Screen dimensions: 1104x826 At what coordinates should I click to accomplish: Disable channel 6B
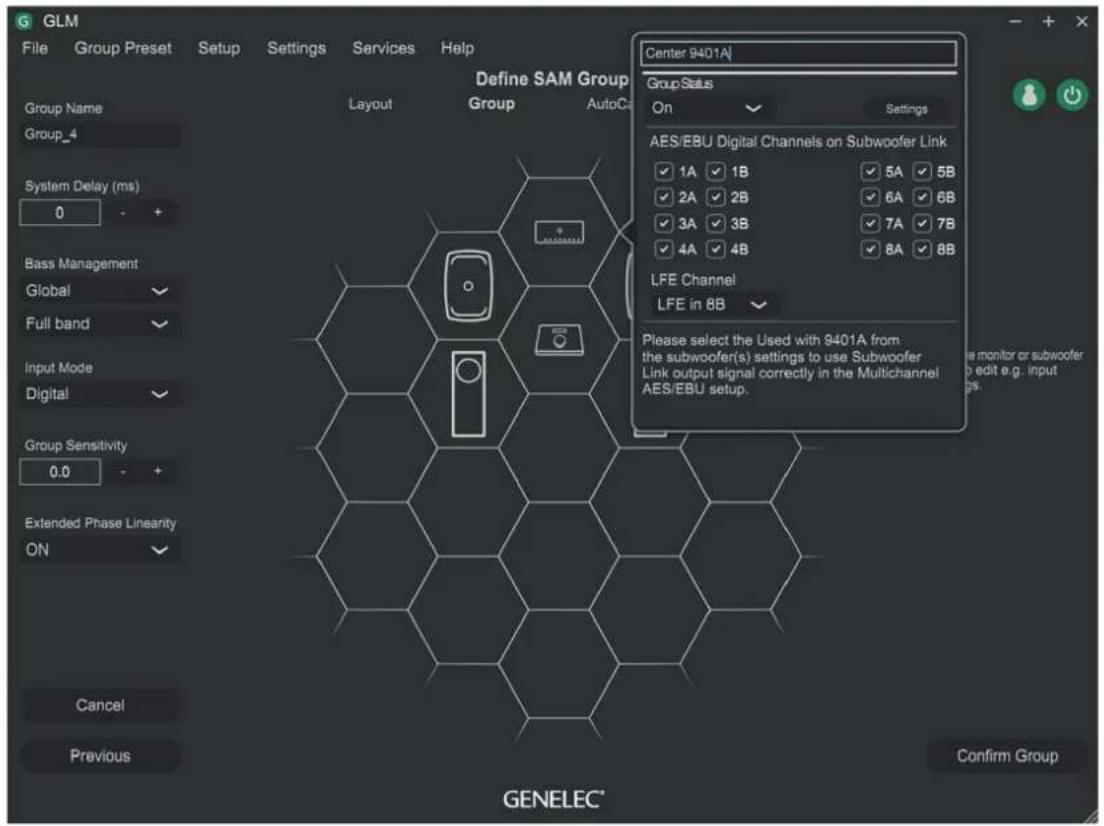pyautogui.click(x=922, y=197)
